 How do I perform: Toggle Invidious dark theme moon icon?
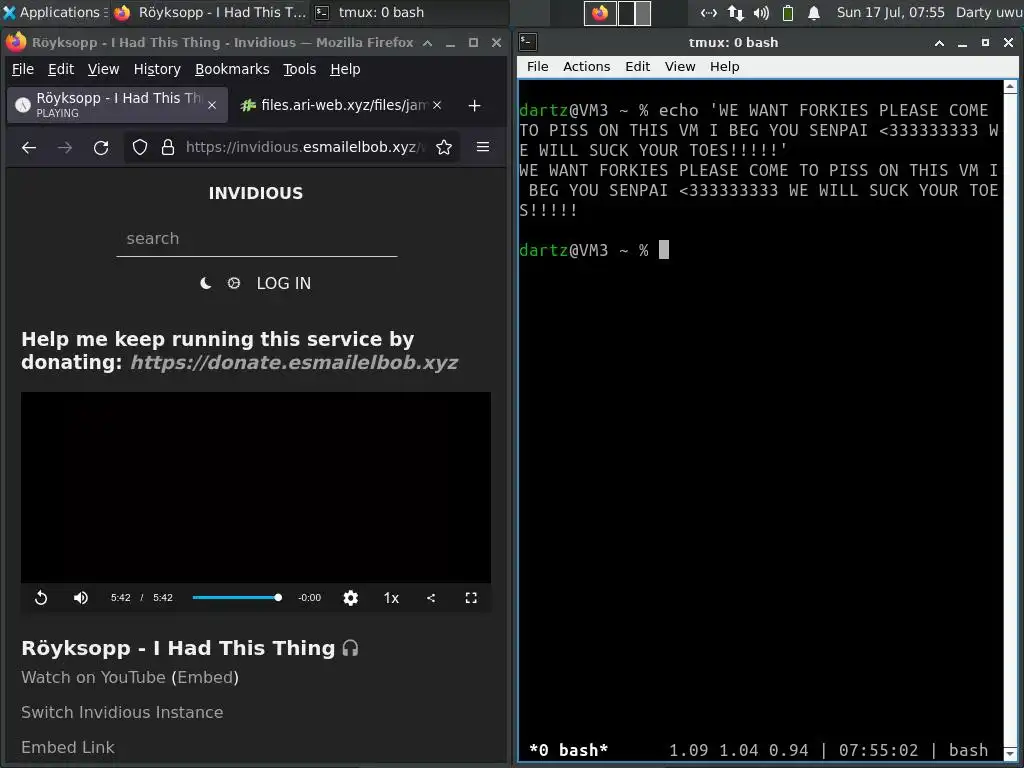click(205, 283)
